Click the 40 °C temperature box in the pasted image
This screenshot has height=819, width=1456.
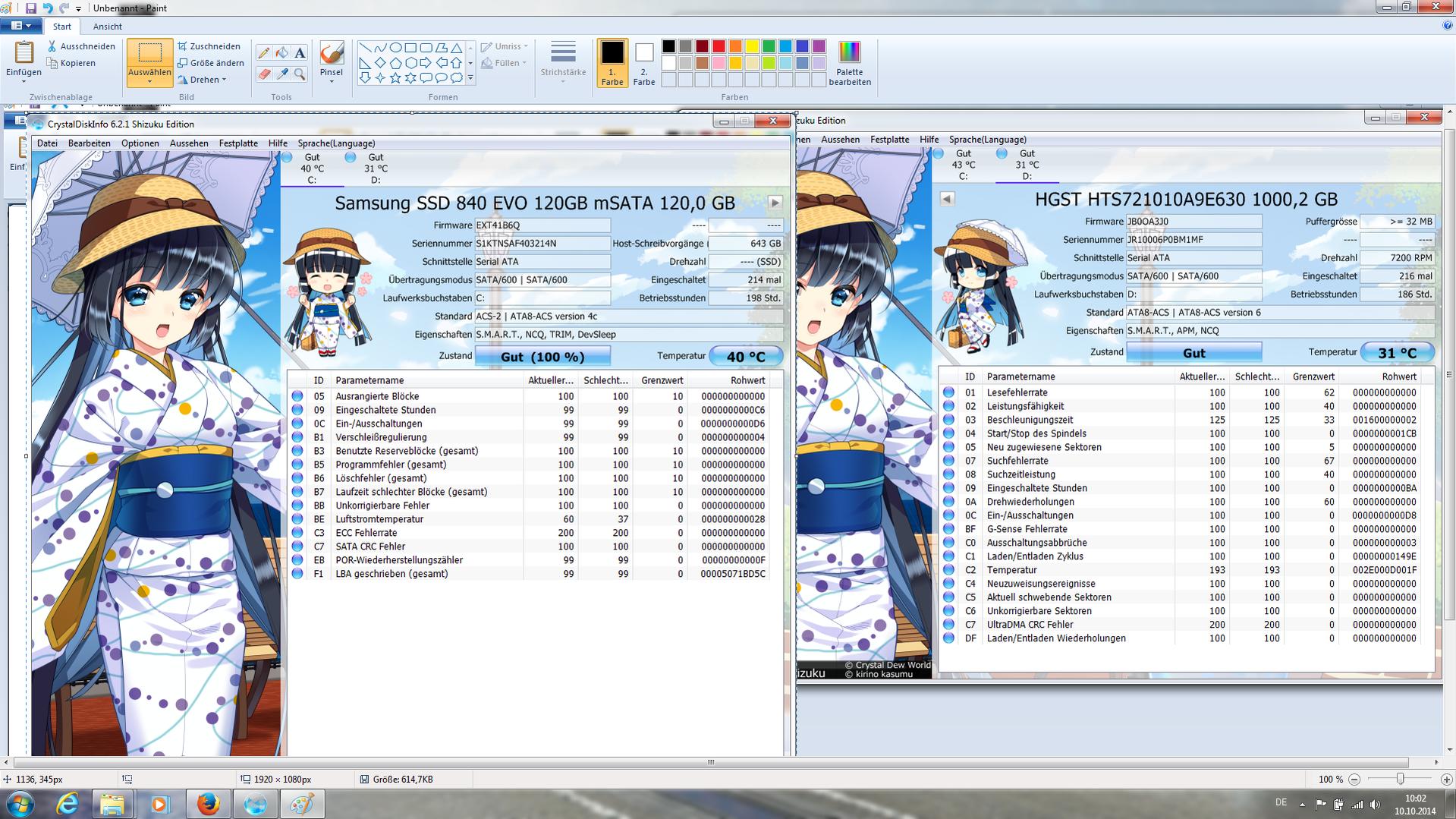click(x=746, y=357)
